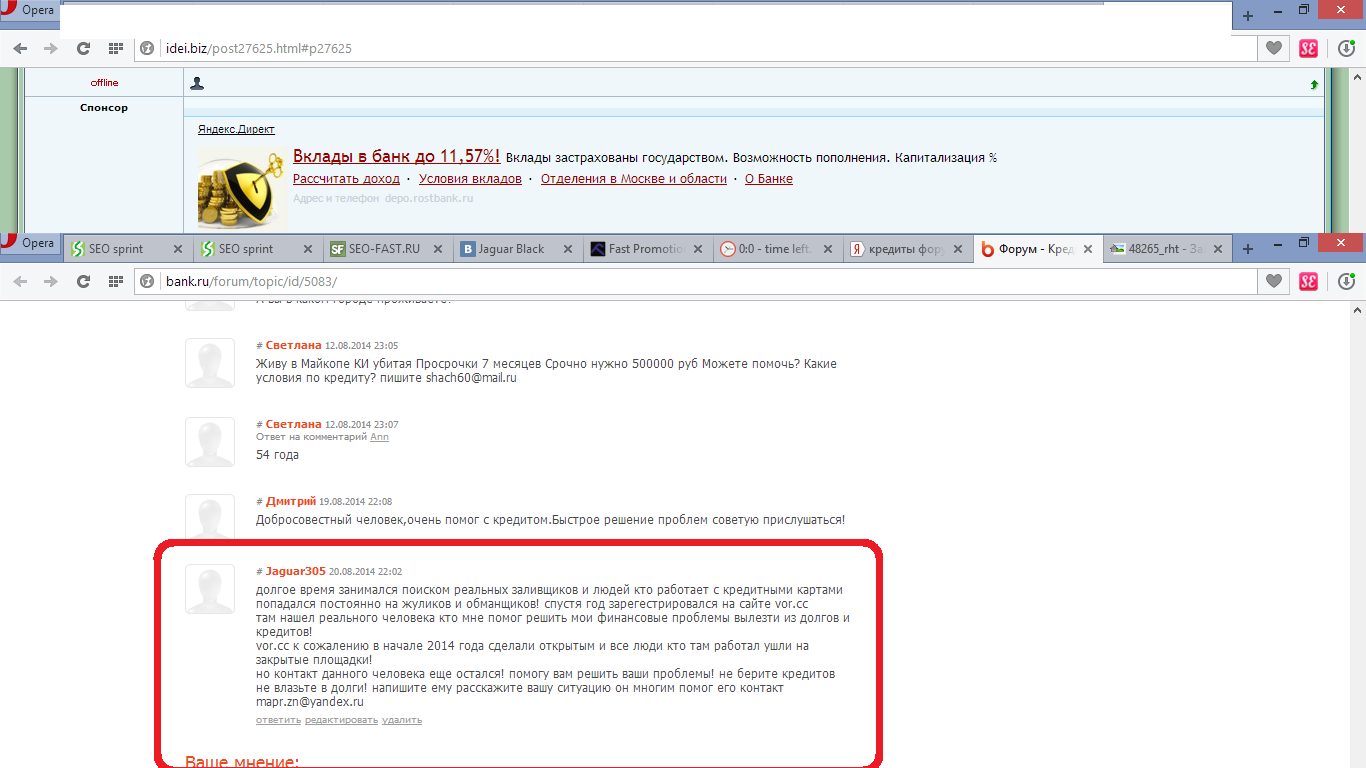The height and width of the screenshot is (768, 1366).
Task: Go back in the bank.ru window
Action: (x=21, y=282)
